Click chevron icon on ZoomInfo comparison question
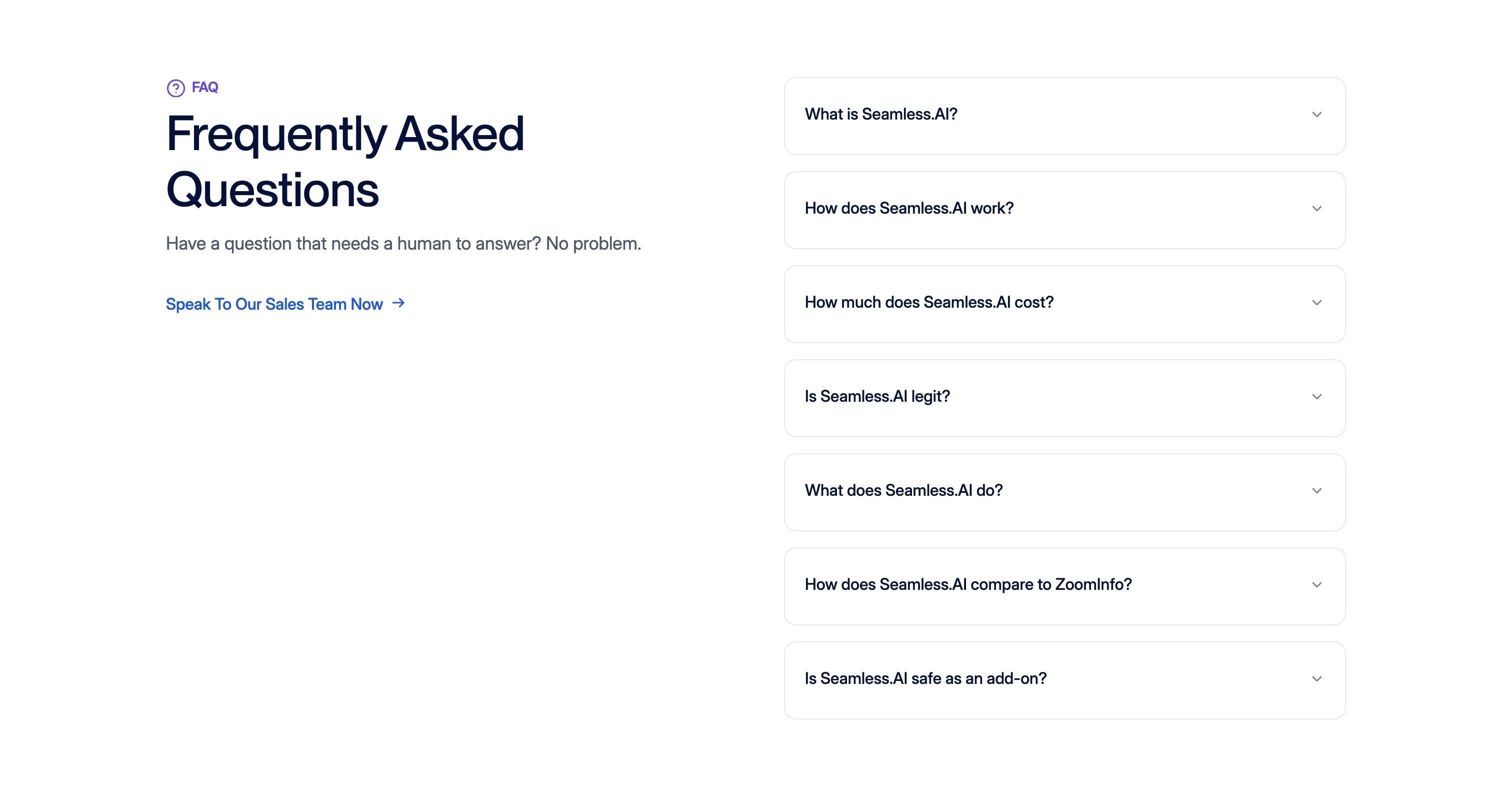This screenshot has height=796, width=1512. tap(1316, 584)
